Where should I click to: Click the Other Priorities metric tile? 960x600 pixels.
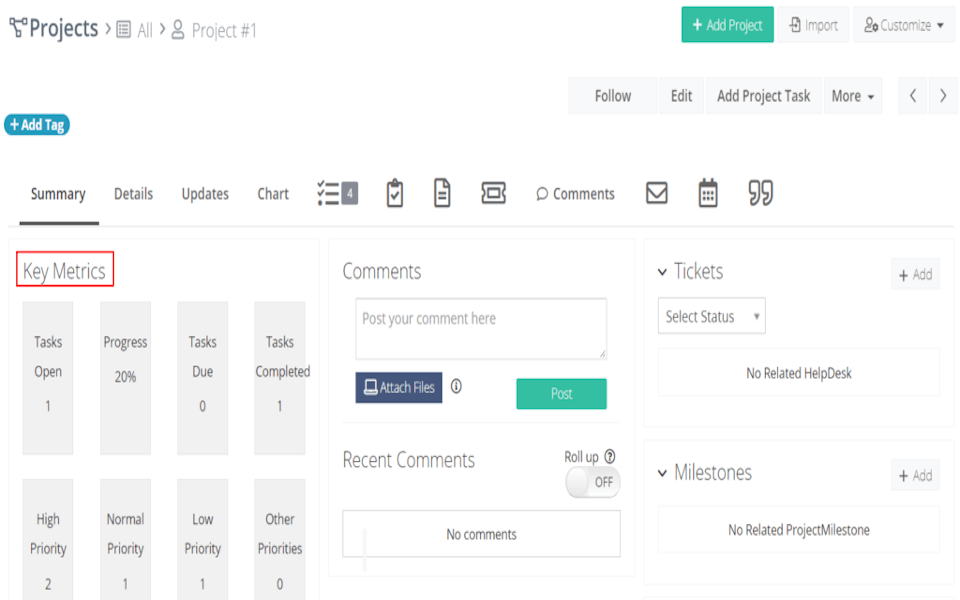pos(280,539)
